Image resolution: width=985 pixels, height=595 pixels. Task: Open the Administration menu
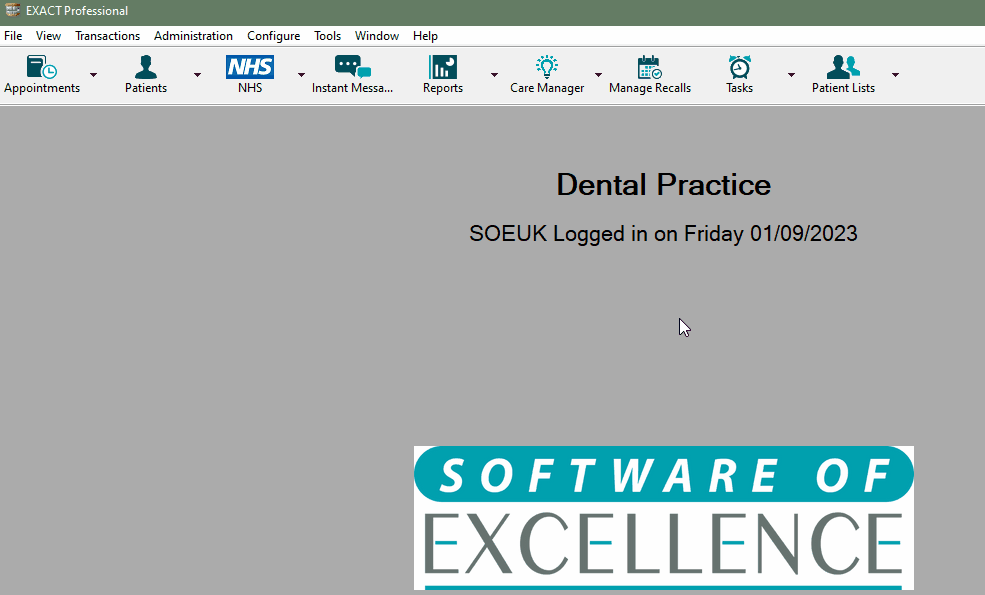[193, 36]
